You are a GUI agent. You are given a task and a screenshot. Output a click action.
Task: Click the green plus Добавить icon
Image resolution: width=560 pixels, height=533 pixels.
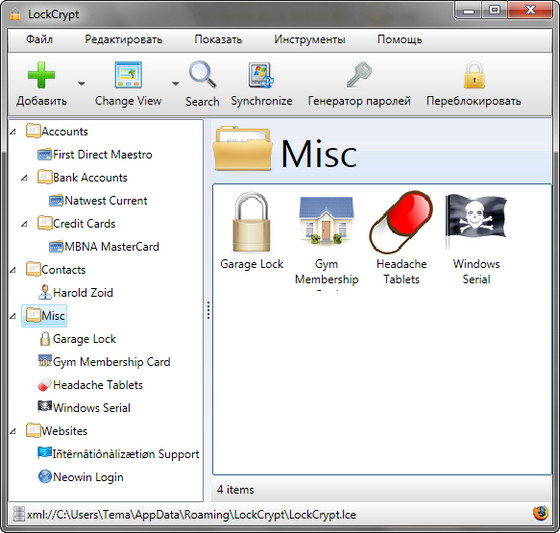[41, 75]
